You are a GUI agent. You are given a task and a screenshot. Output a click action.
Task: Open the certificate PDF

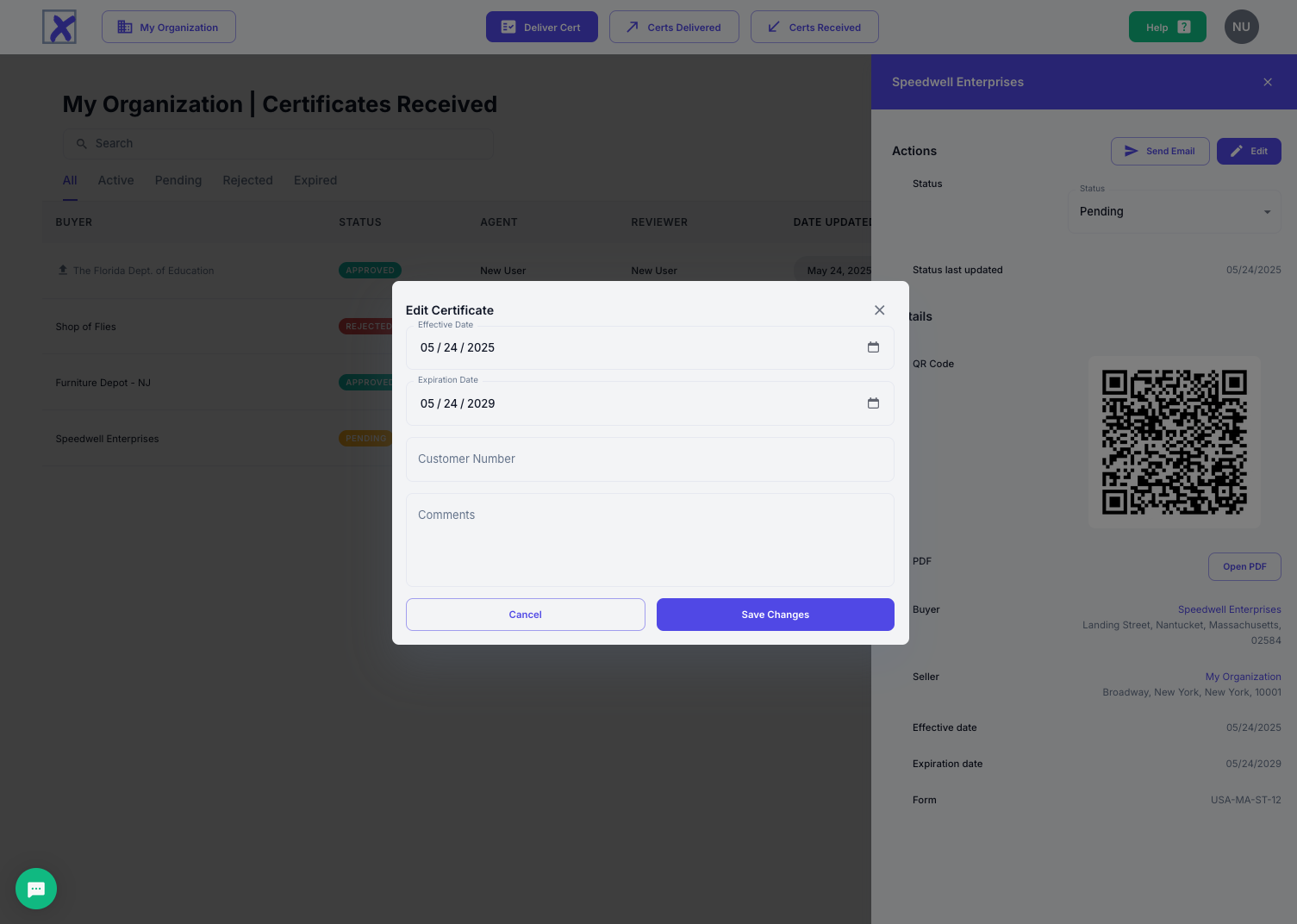click(x=1244, y=566)
